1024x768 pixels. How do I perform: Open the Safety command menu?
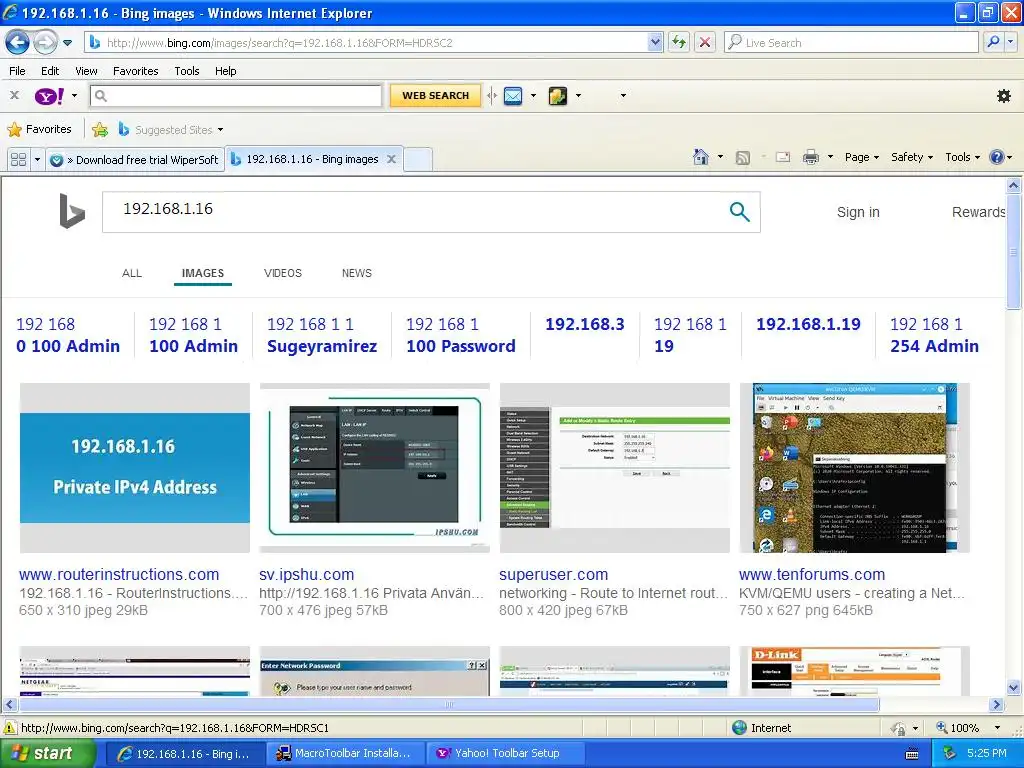pos(912,157)
